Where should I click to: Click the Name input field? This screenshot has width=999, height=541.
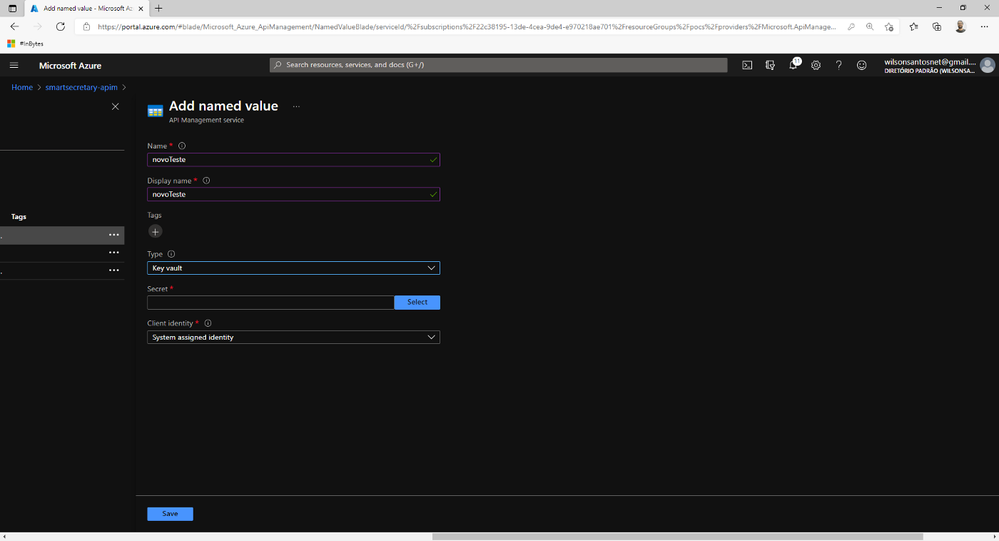coord(293,159)
